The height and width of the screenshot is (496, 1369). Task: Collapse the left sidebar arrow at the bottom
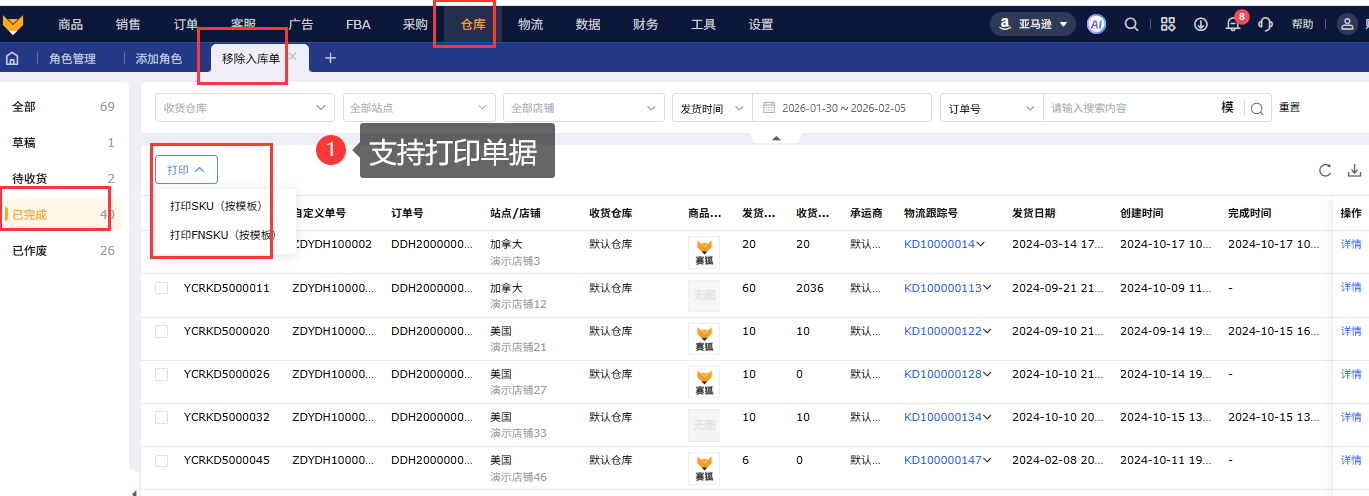[x=134, y=491]
